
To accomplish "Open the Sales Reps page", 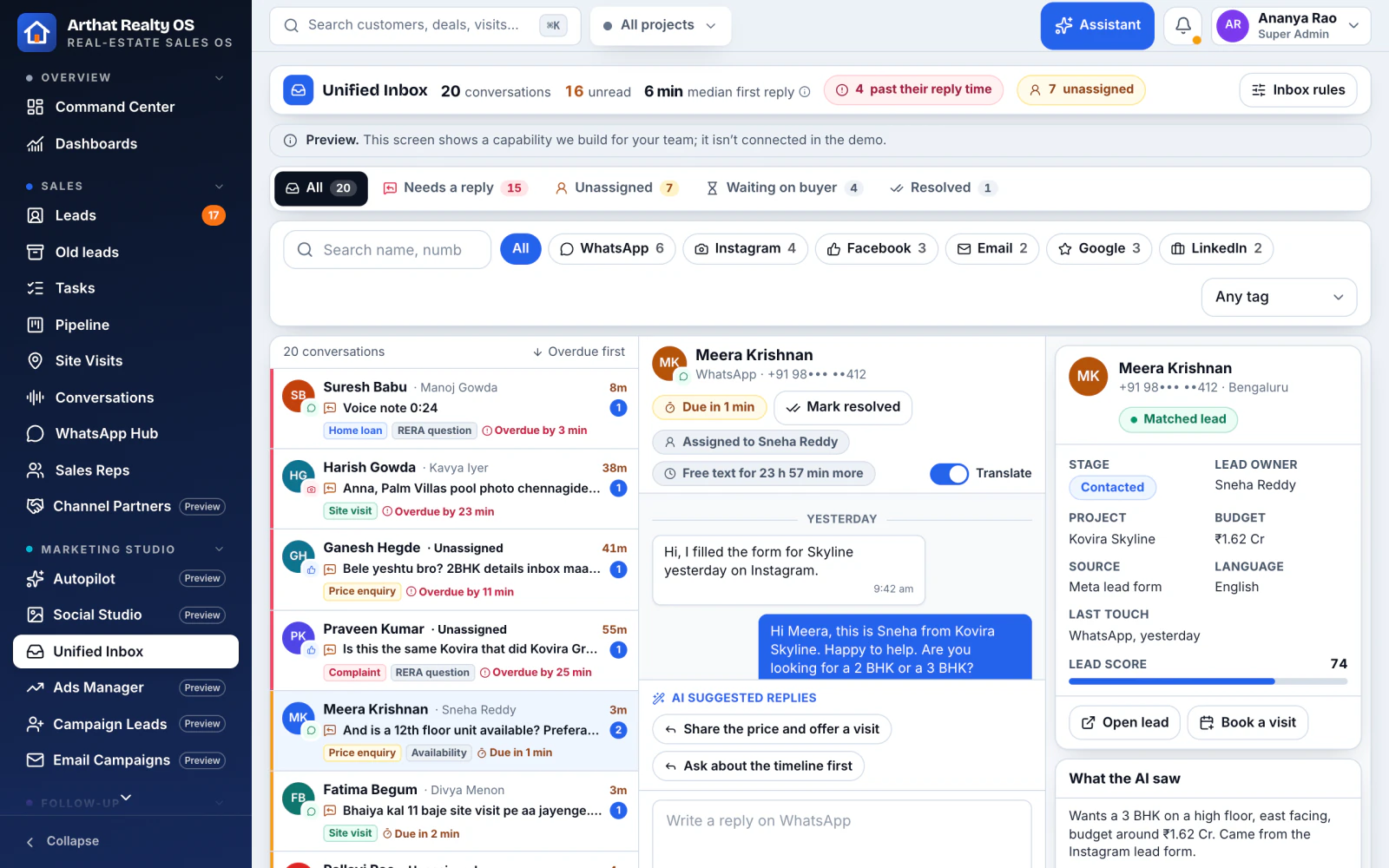I will click(126, 470).
